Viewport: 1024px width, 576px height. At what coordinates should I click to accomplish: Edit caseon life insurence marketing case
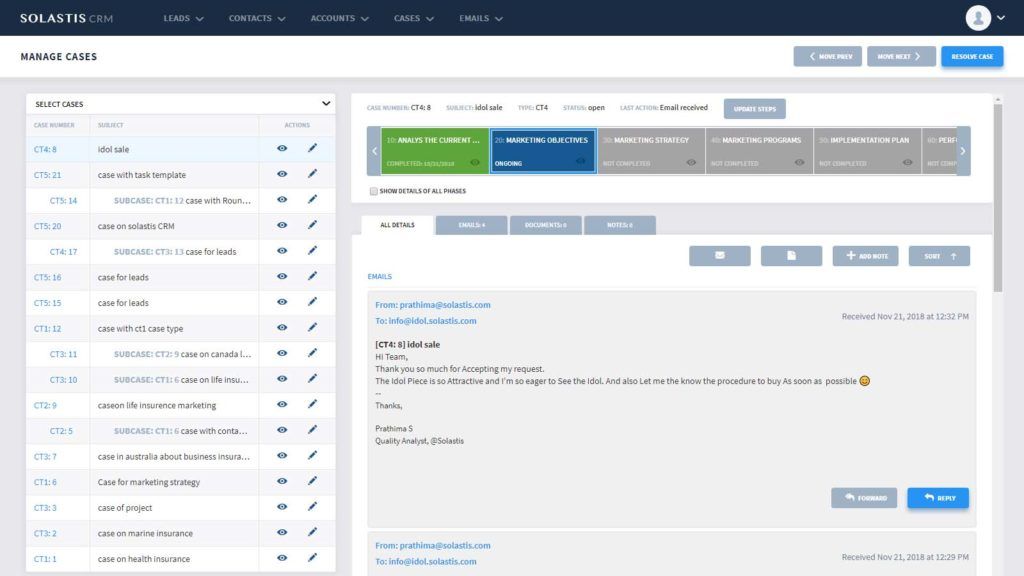(x=312, y=404)
